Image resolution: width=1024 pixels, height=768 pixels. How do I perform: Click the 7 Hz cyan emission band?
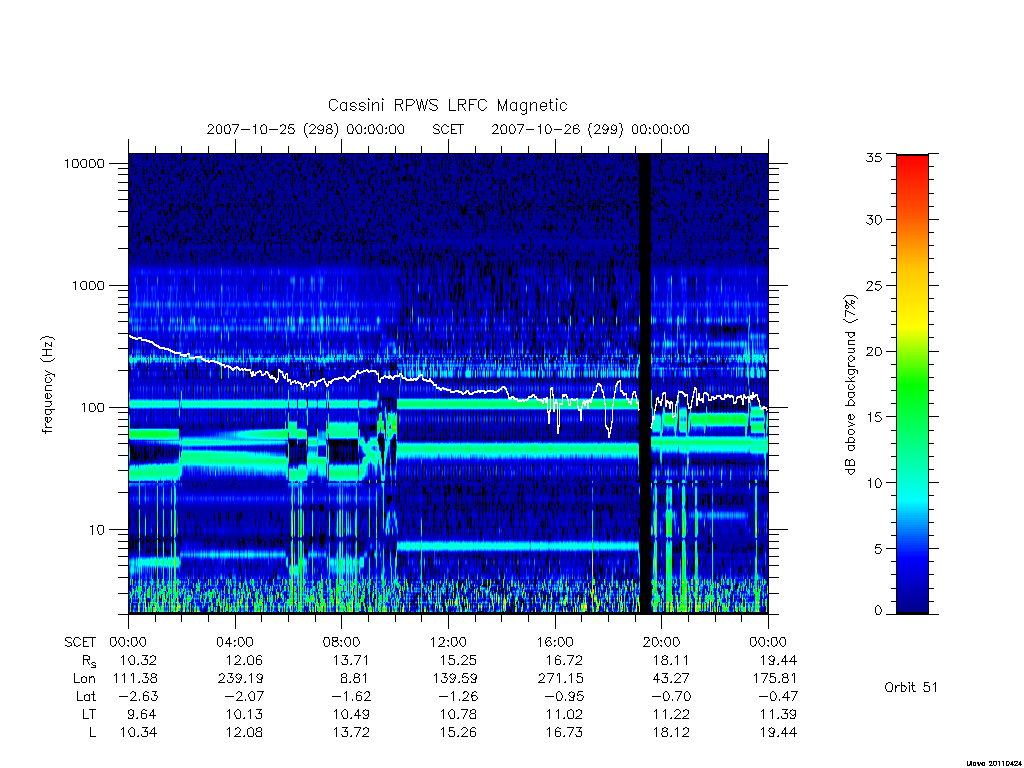click(517, 545)
